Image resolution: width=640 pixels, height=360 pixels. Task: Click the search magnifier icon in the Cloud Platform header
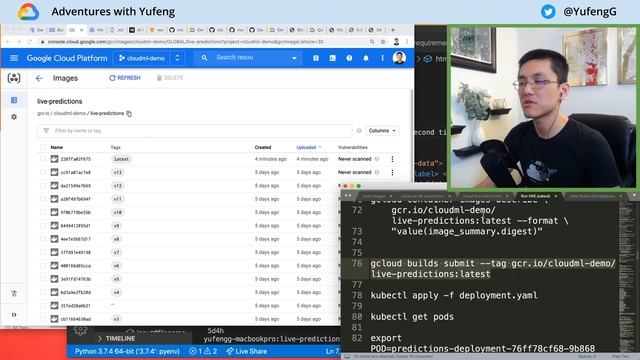pyautogui.click(x=204, y=58)
